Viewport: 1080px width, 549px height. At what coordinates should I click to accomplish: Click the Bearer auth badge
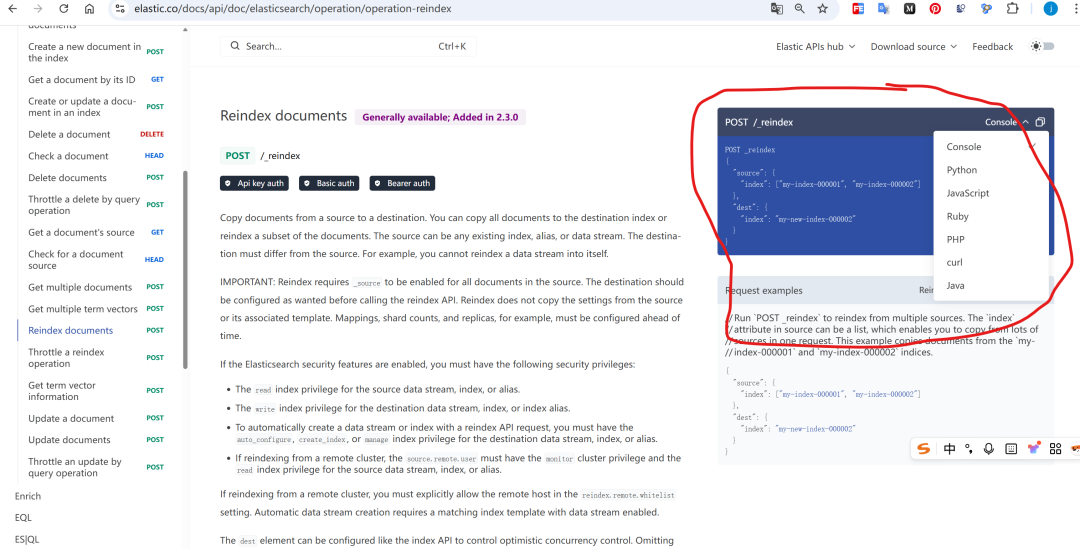(402, 183)
